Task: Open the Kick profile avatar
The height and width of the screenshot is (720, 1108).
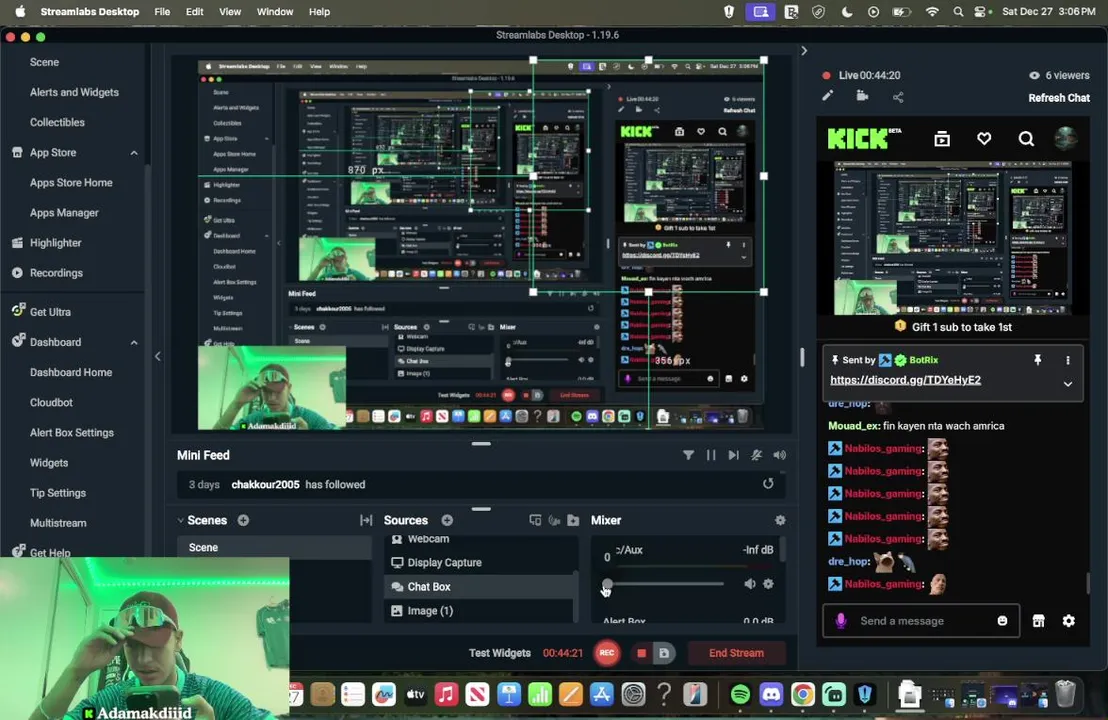Action: coord(1066,138)
